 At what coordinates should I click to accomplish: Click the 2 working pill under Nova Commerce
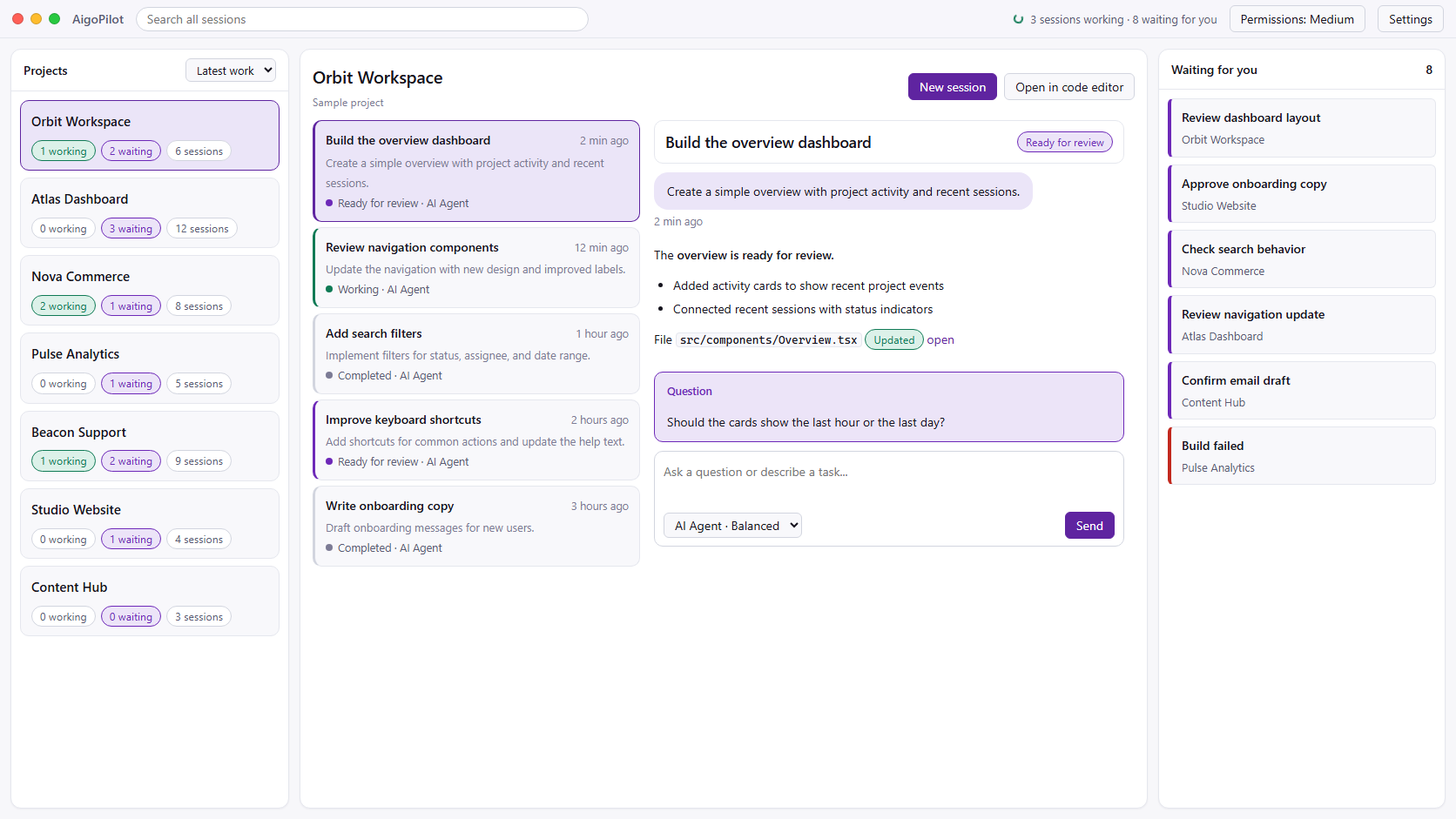click(64, 306)
